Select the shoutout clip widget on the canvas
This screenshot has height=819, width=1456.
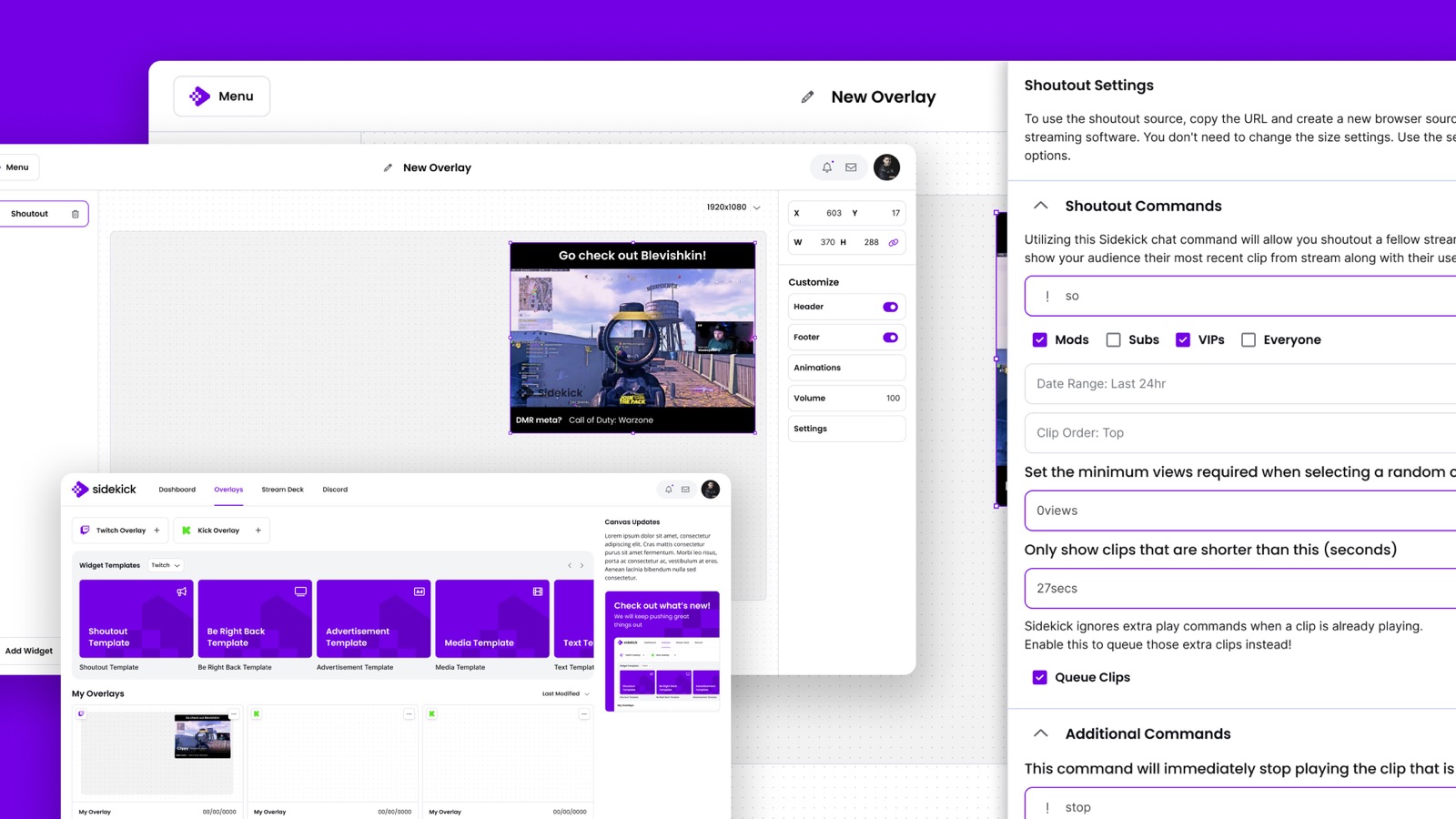coord(632,338)
